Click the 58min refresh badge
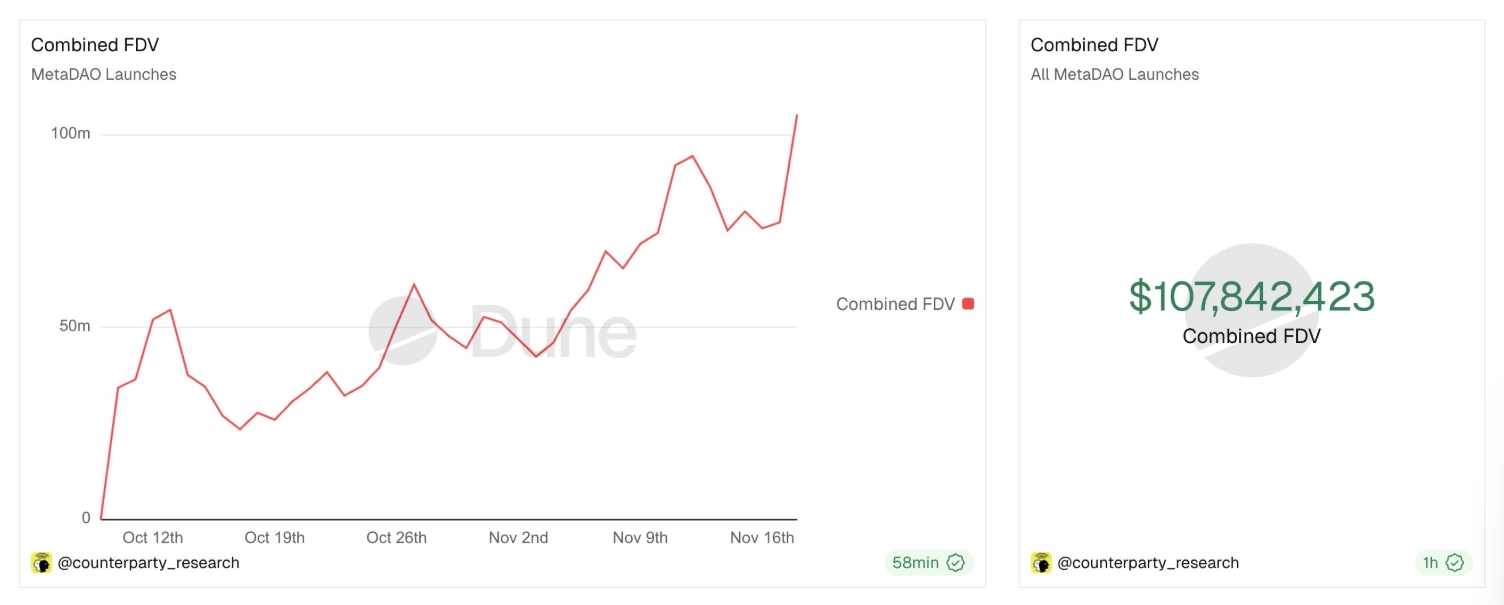1504x605 pixels. tap(916, 563)
